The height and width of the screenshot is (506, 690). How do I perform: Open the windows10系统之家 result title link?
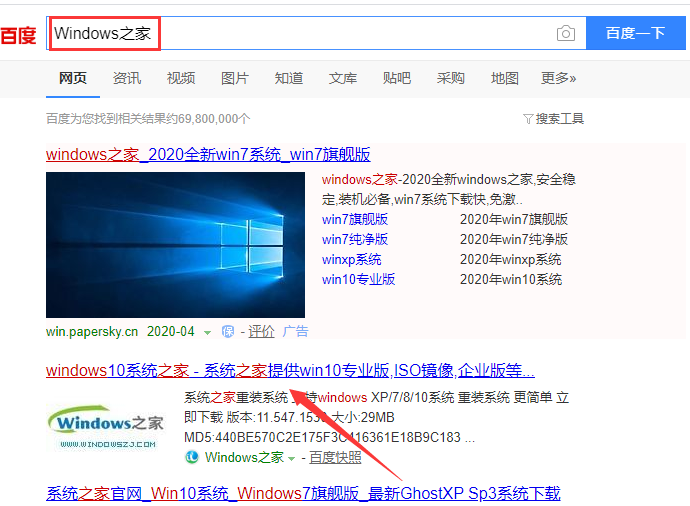[x=290, y=370]
